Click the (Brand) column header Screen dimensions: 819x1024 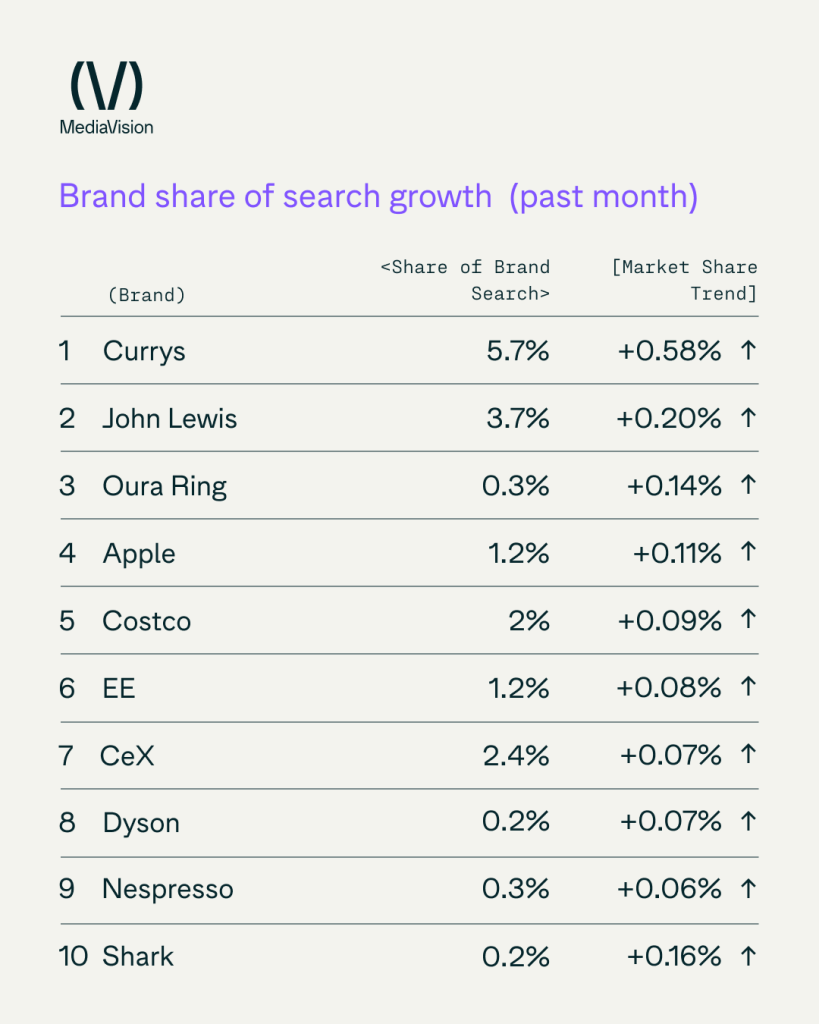coord(145,295)
